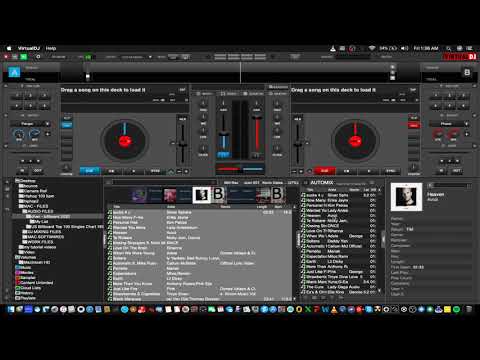Viewport: 480px width, 360px height.
Task: Click the left deck loop OUT button
Action: click(38, 171)
